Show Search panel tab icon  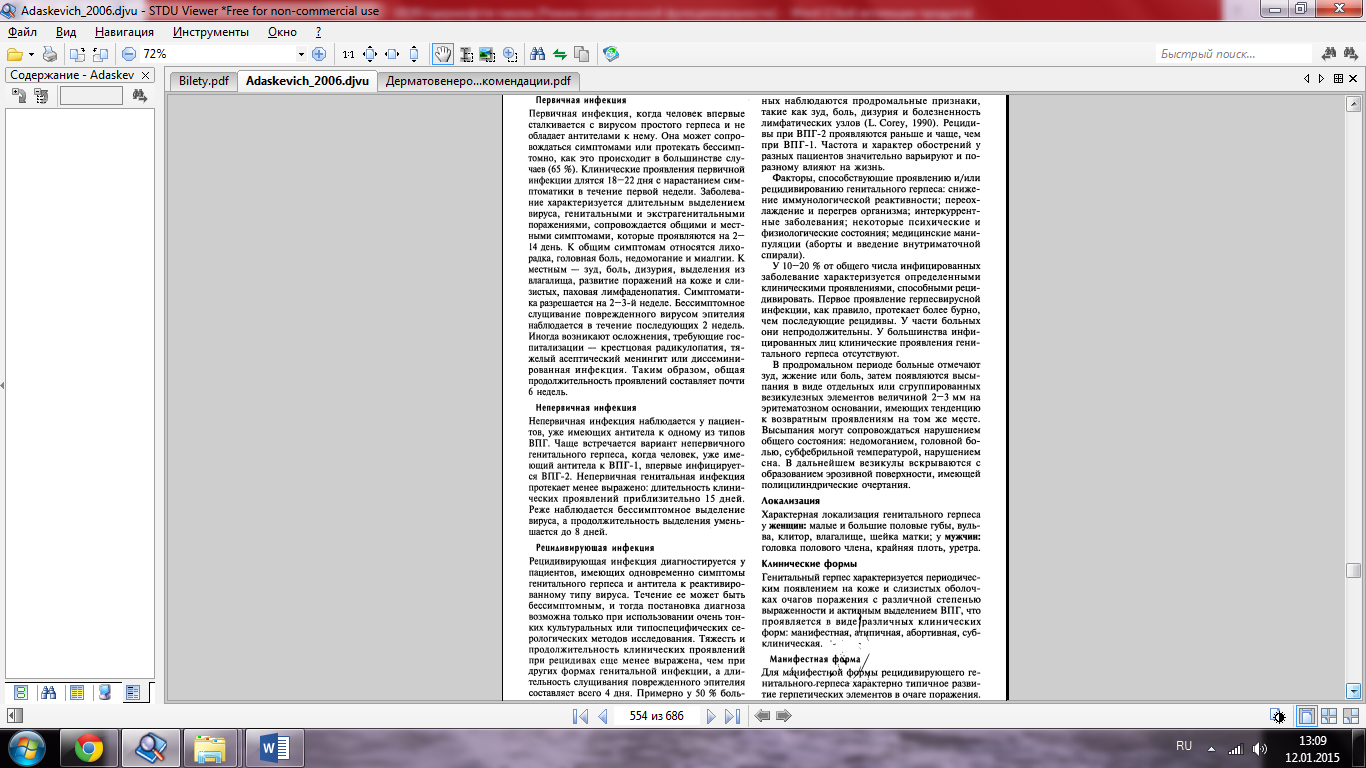49,692
